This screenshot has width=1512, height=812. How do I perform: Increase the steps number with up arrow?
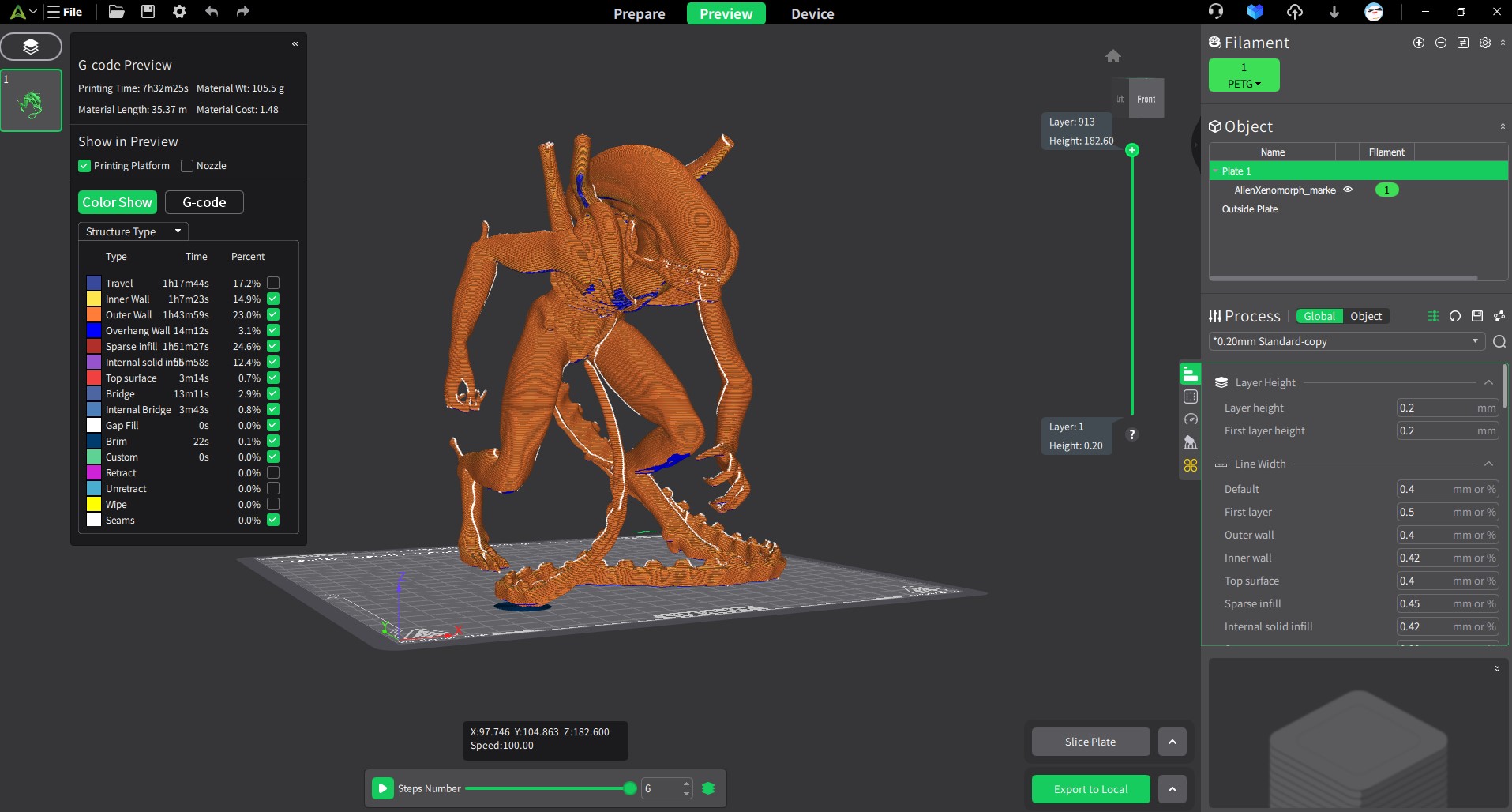[687, 784]
